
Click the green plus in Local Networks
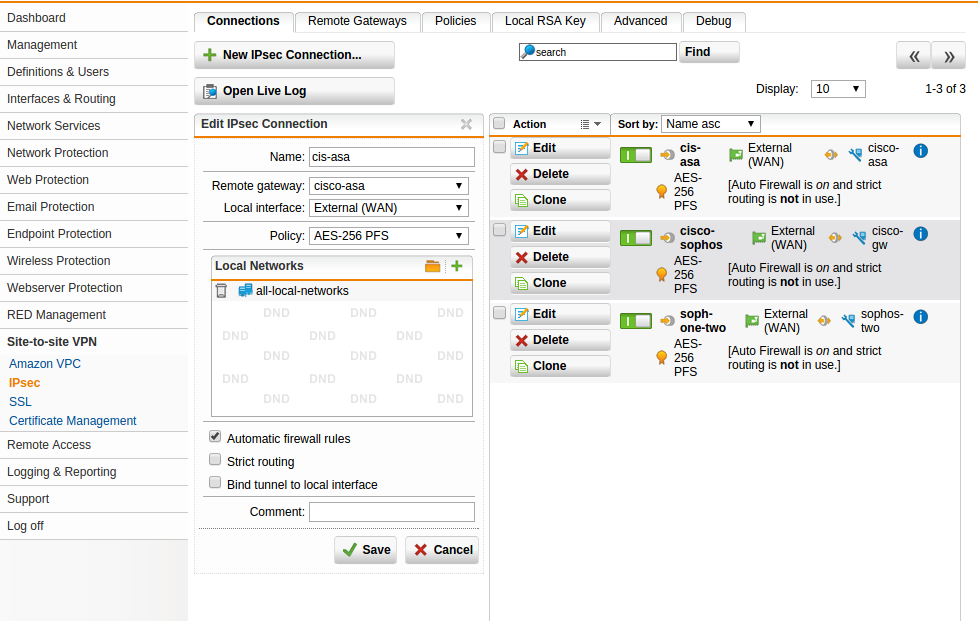click(457, 266)
